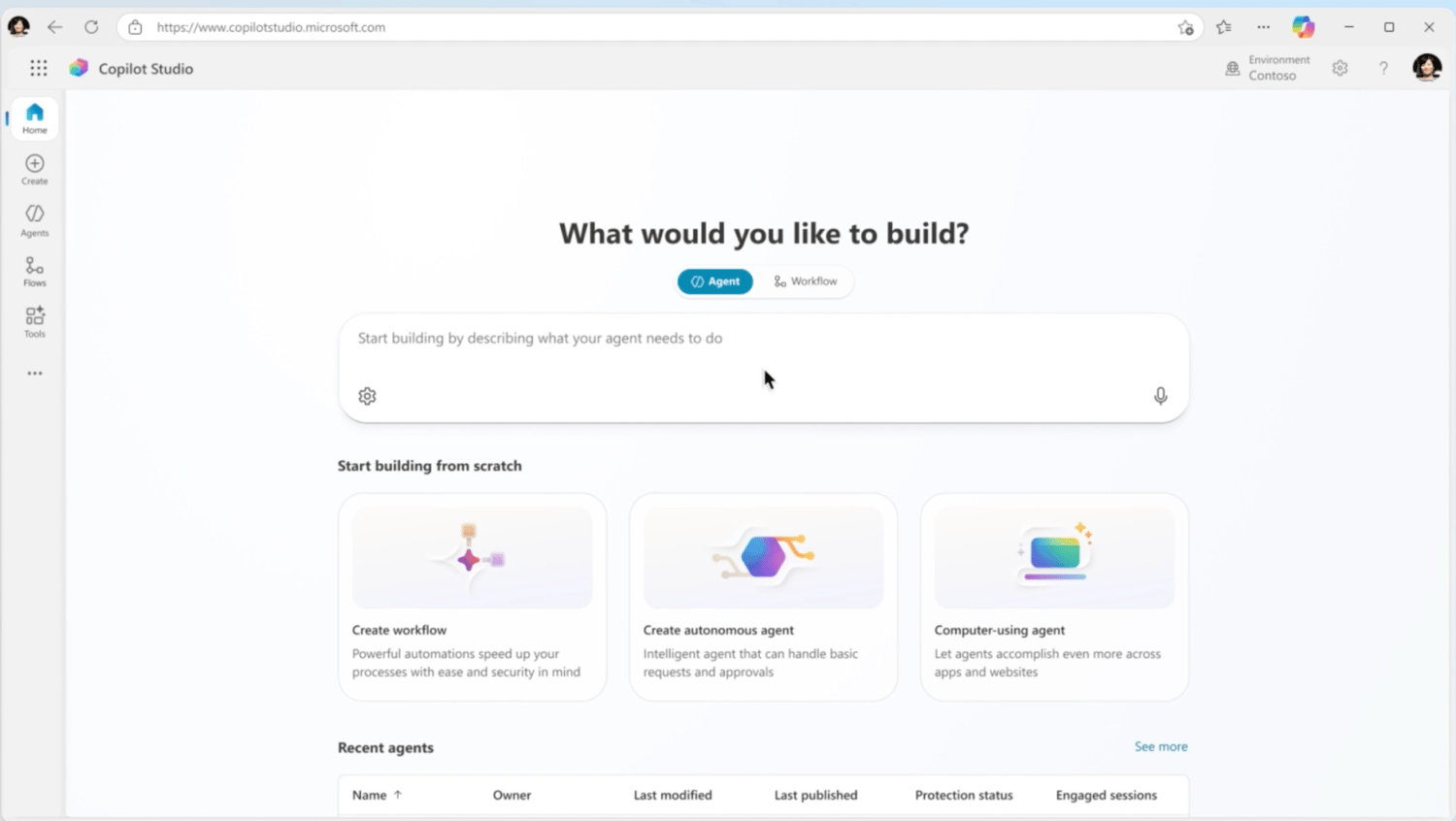Open the Home page in sidebar
The width and height of the screenshot is (1456, 821).
[35, 118]
